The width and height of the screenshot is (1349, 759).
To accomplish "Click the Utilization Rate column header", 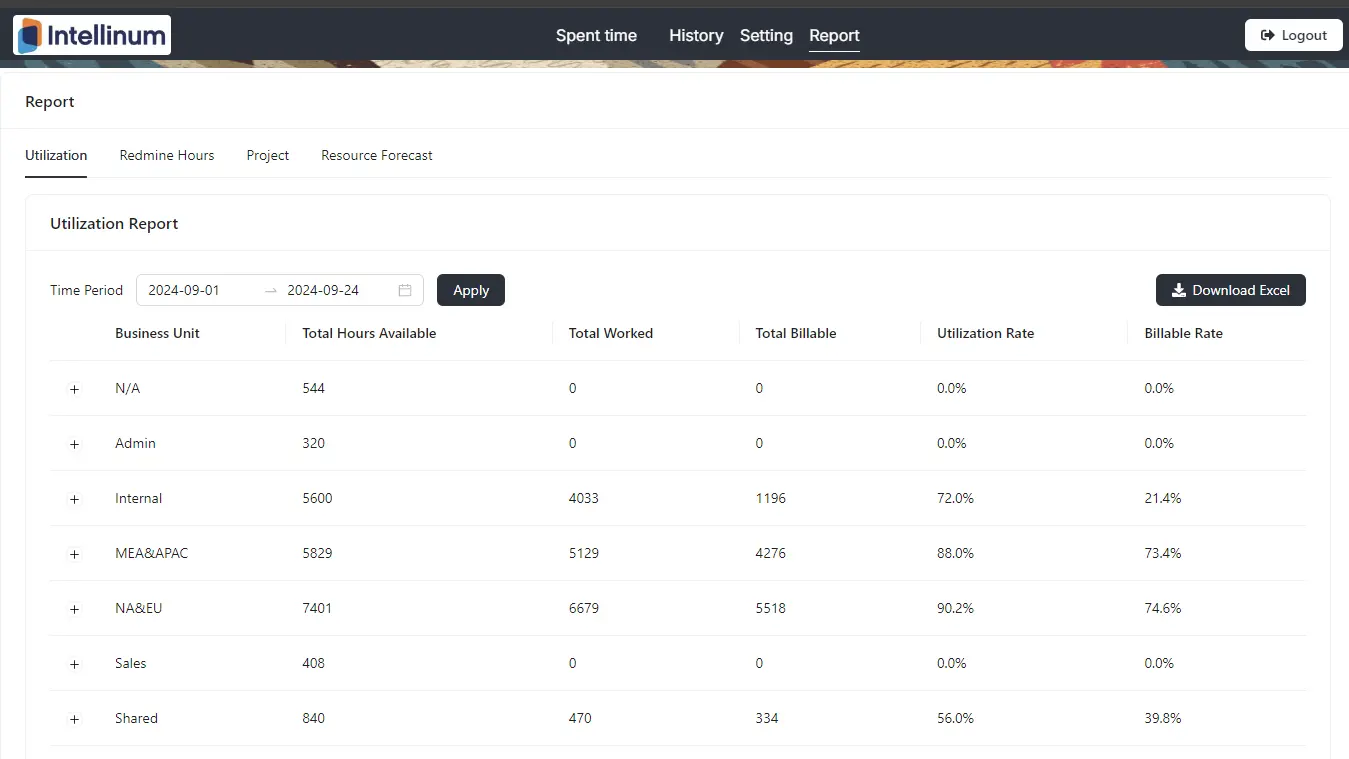I will click(x=985, y=333).
